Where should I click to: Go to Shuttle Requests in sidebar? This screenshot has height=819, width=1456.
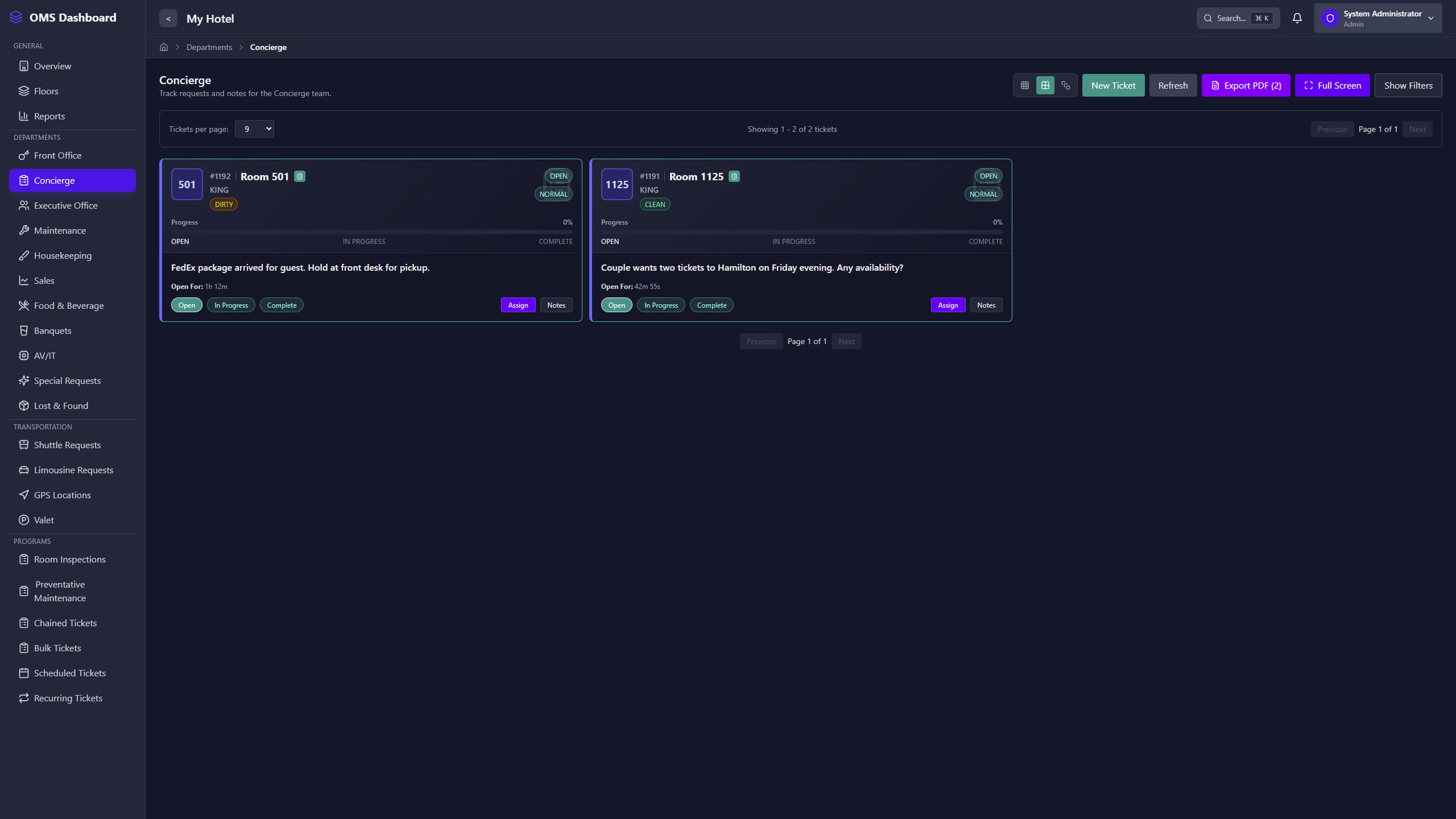click(x=67, y=445)
